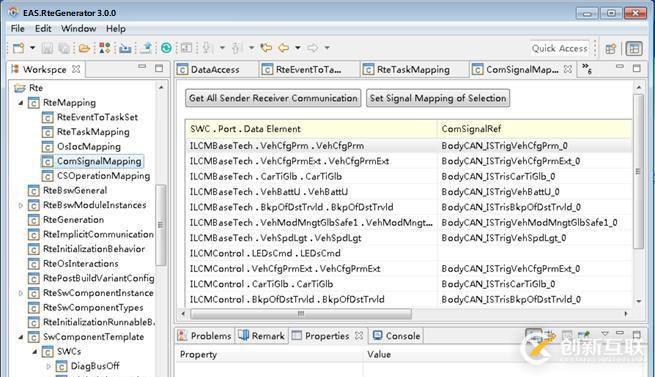Click the yellow Back arrow icon
This screenshot has height=377, width=655.
click(x=284, y=48)
